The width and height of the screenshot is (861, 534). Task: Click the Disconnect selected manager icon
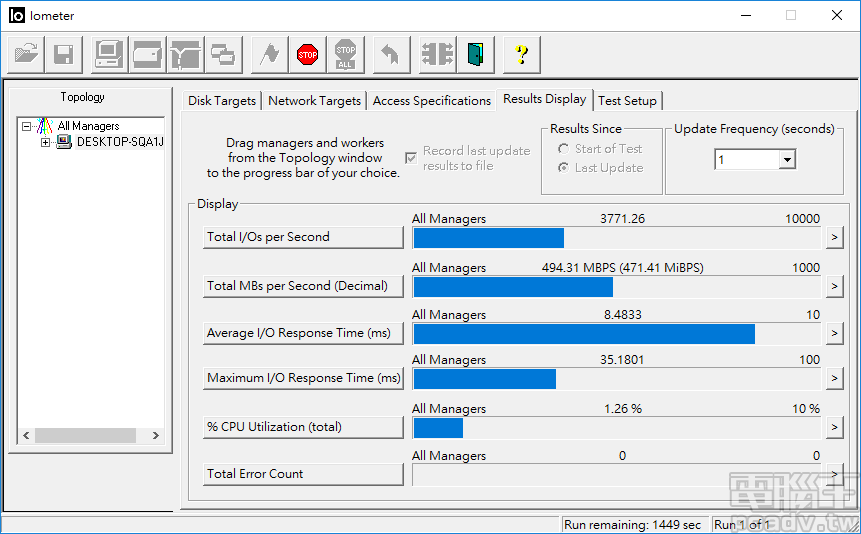pos(438,54)
